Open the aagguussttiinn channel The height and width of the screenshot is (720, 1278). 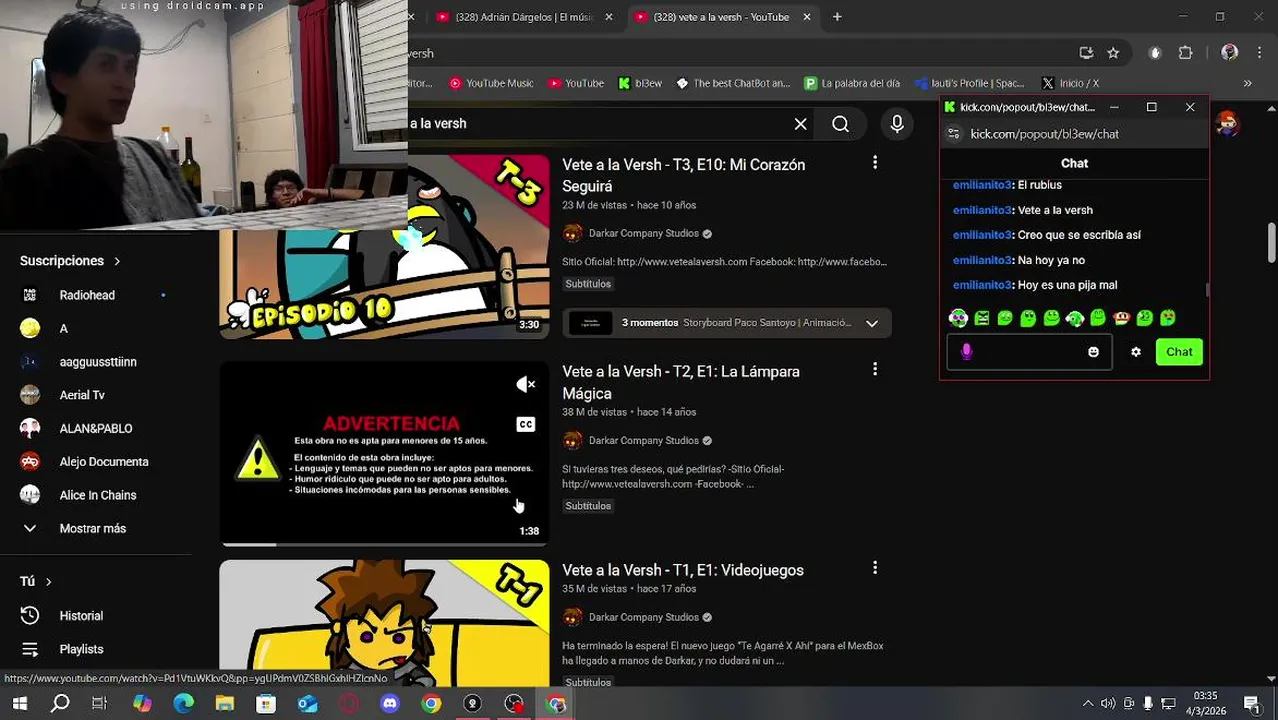[x=96, y=362]
